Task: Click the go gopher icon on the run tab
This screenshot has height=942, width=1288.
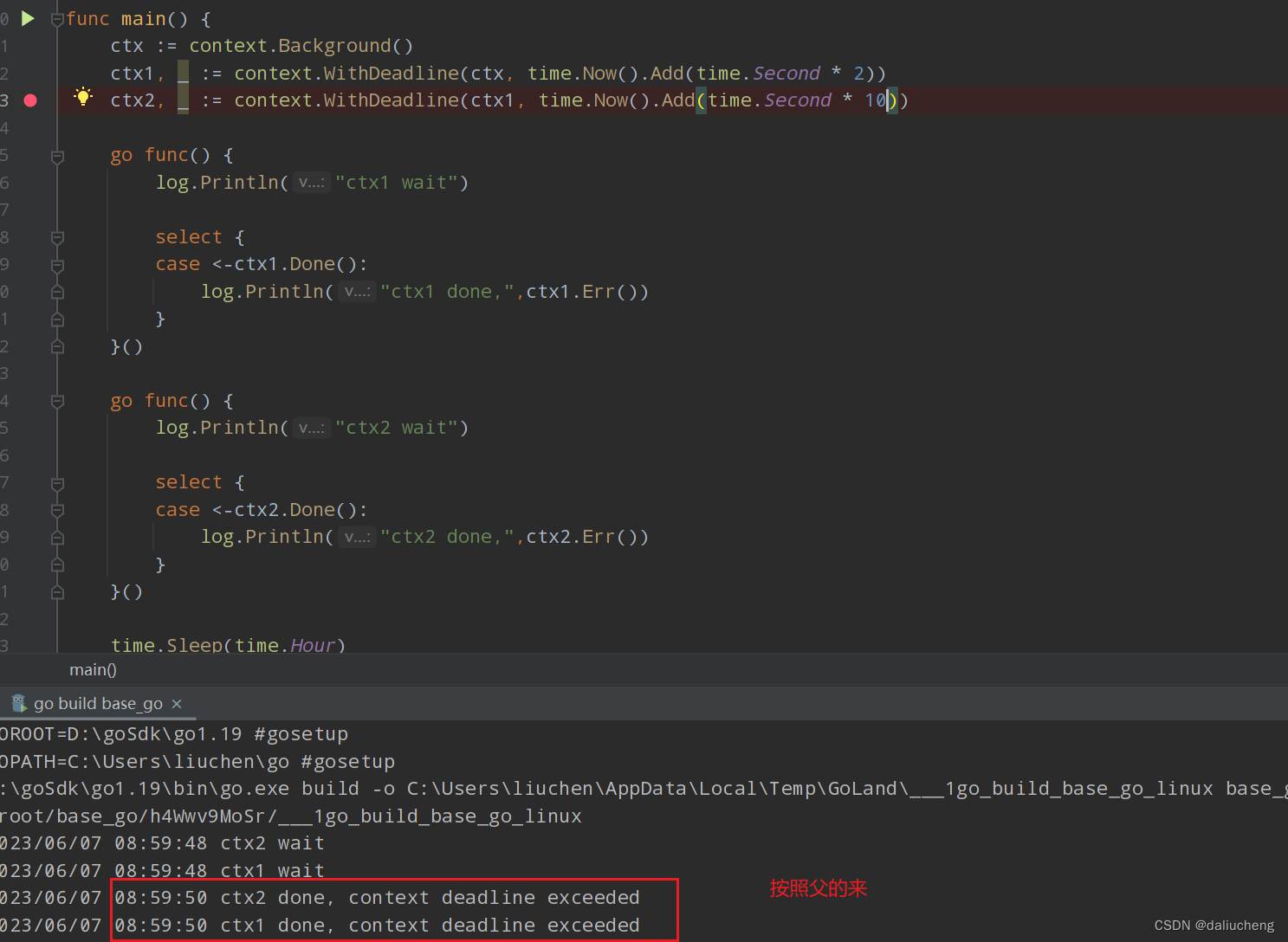Action: (x=19, y=703)
